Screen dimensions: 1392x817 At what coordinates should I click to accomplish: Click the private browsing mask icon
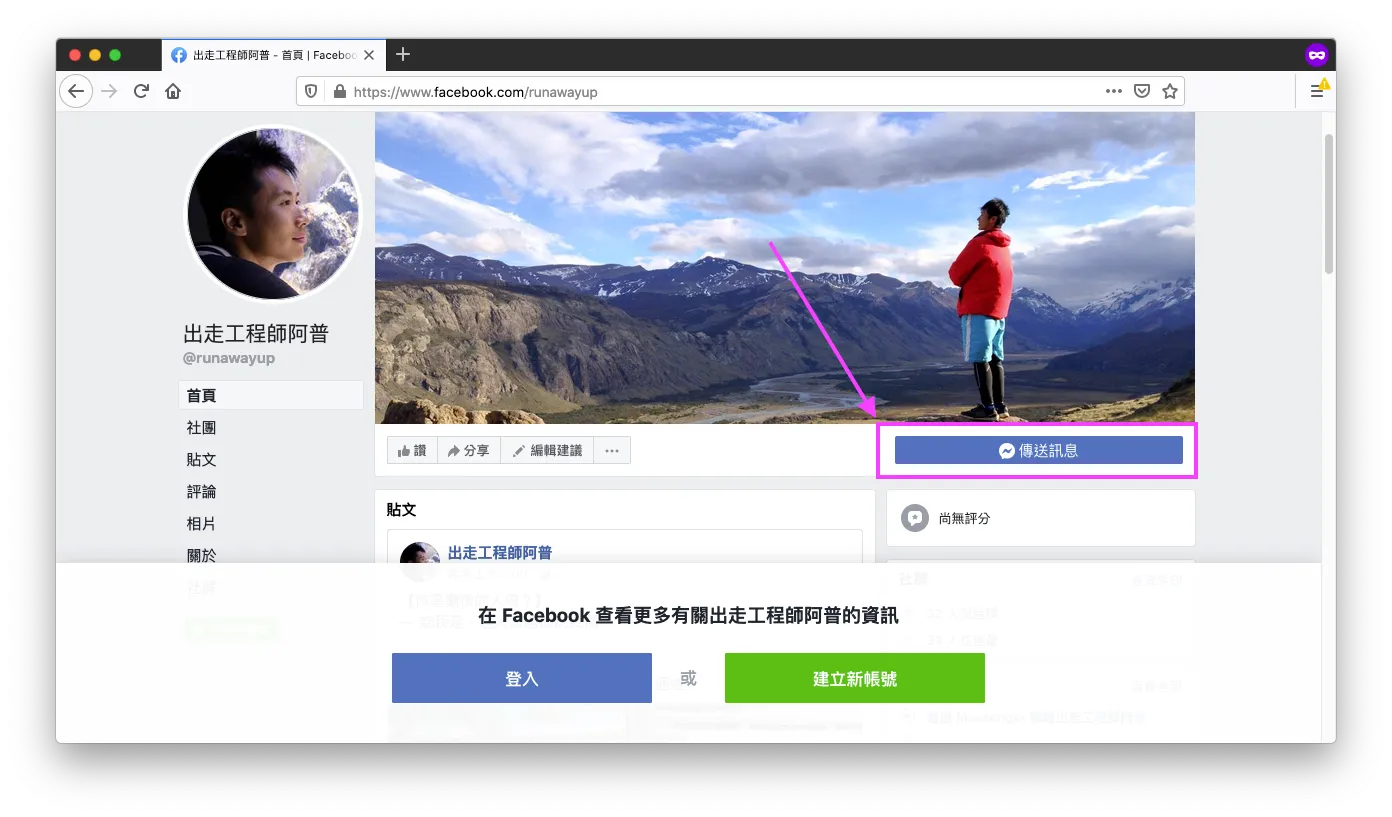click(1317, 55)
